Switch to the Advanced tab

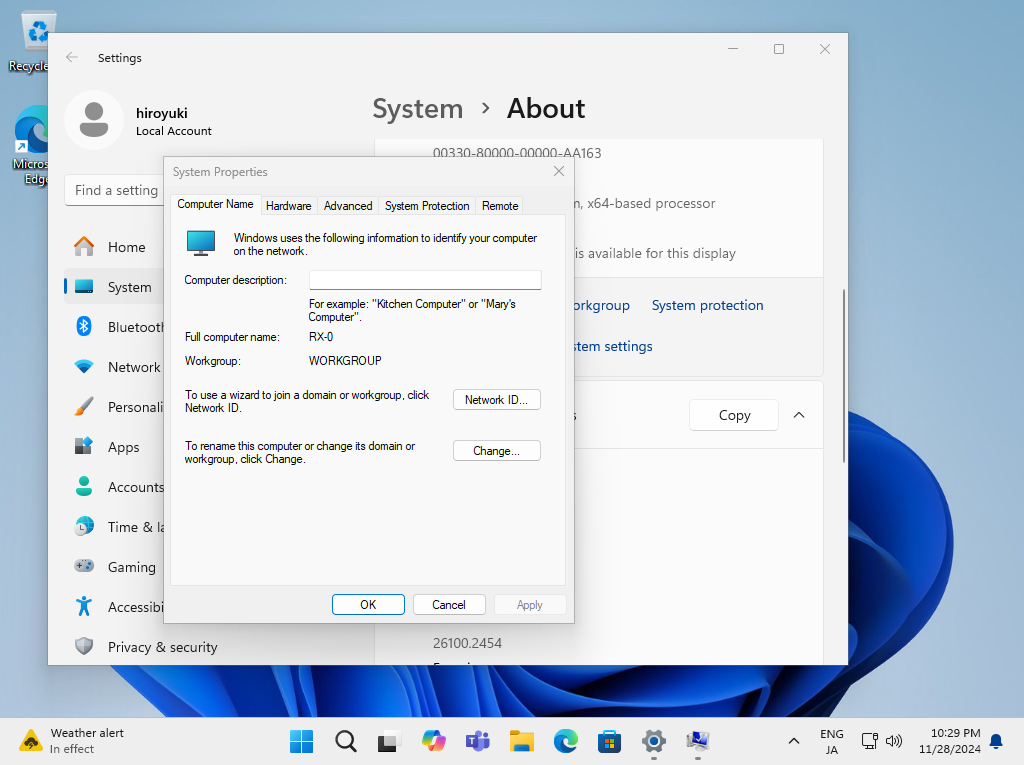(x=348, y=206)
